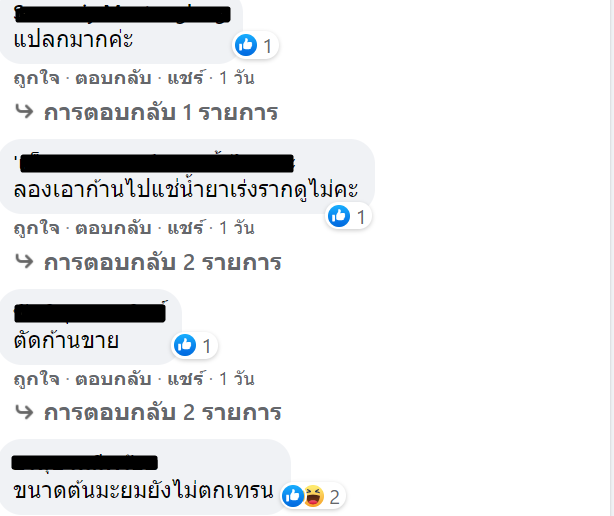614x516 pixels.
Task: Click like reaction icon on ลองเอาก้านไปแช่น้ำยาเร่งราก comment
Action: click(x=339, y=216)
